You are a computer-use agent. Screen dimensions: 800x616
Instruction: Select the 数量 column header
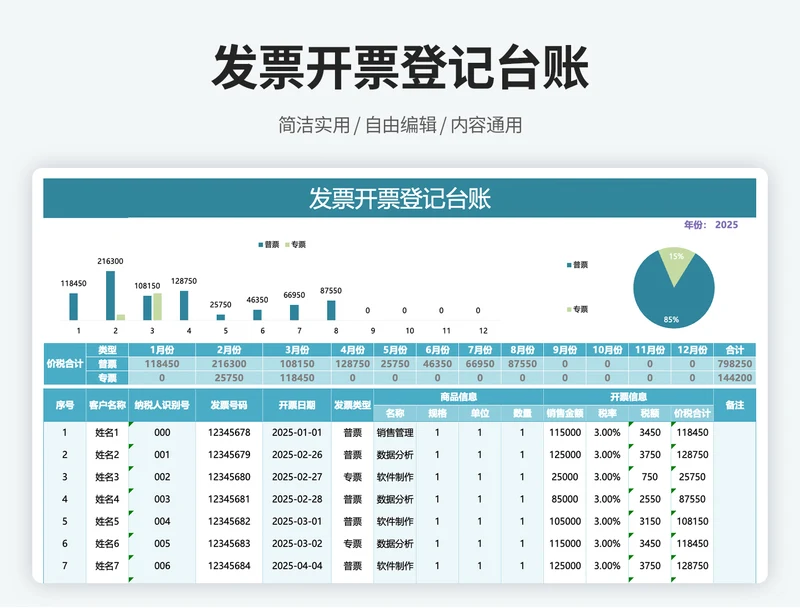(x=522, y=413)
